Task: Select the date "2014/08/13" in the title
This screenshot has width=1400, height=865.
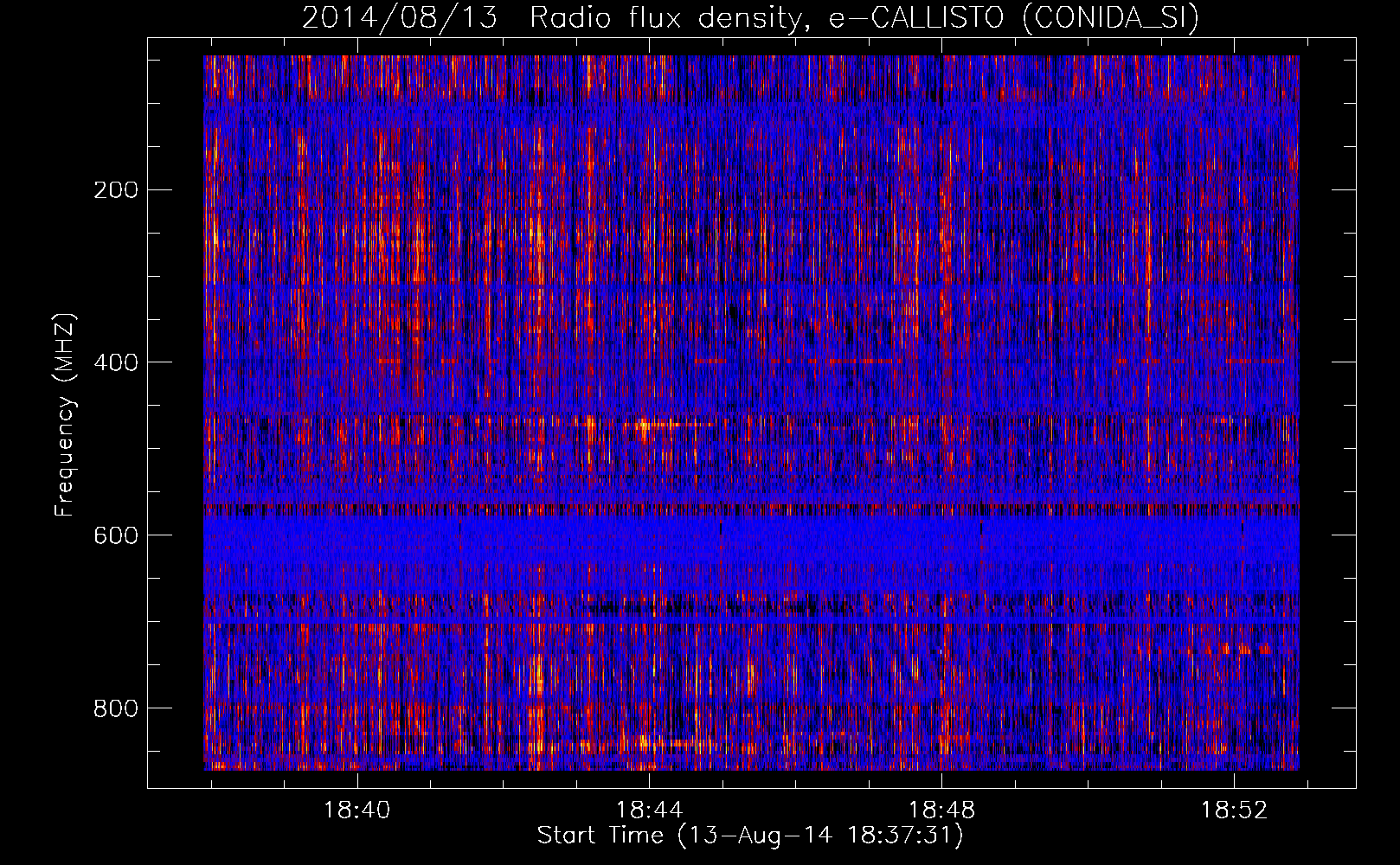Action: (x=400, y=18)
